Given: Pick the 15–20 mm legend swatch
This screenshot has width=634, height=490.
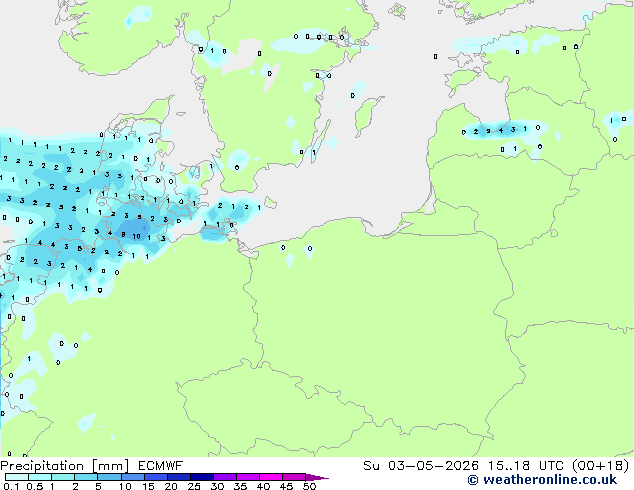Looking at the screenshot, I should (155, 477).
